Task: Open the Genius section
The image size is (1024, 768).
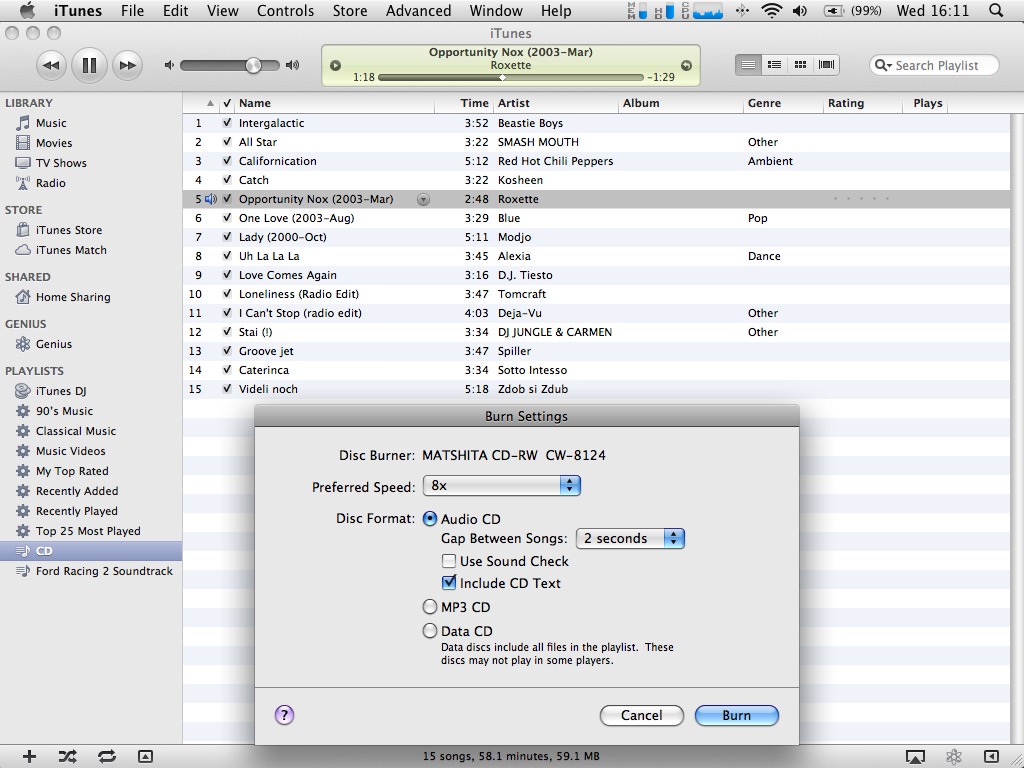Action: pos(54,344)
